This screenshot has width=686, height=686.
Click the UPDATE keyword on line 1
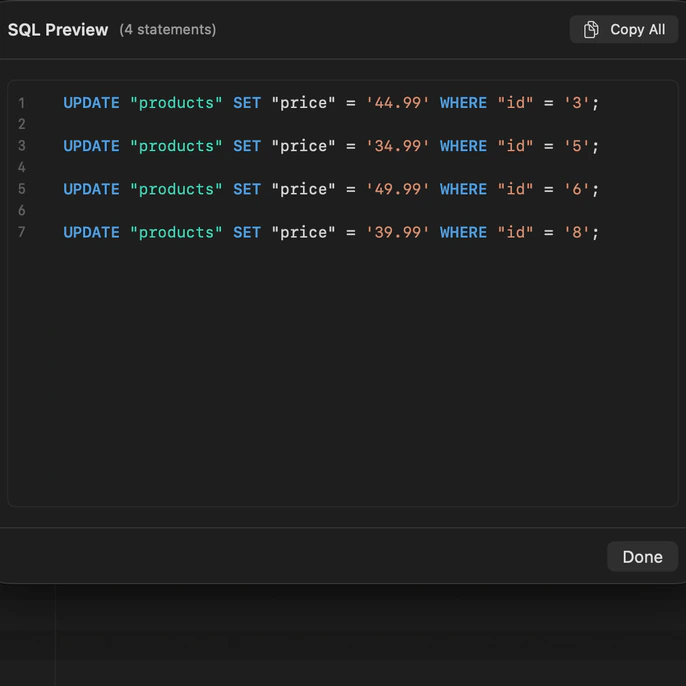91,103
